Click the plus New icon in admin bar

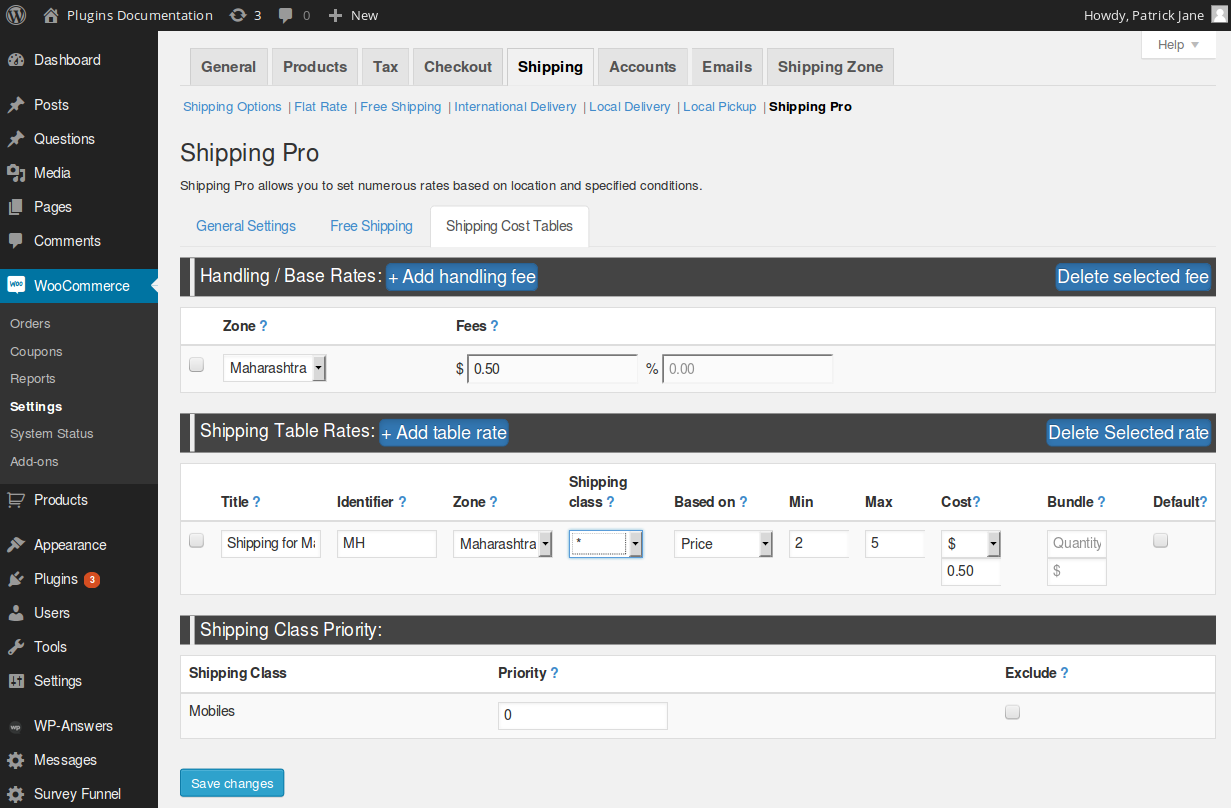(335, 15)
